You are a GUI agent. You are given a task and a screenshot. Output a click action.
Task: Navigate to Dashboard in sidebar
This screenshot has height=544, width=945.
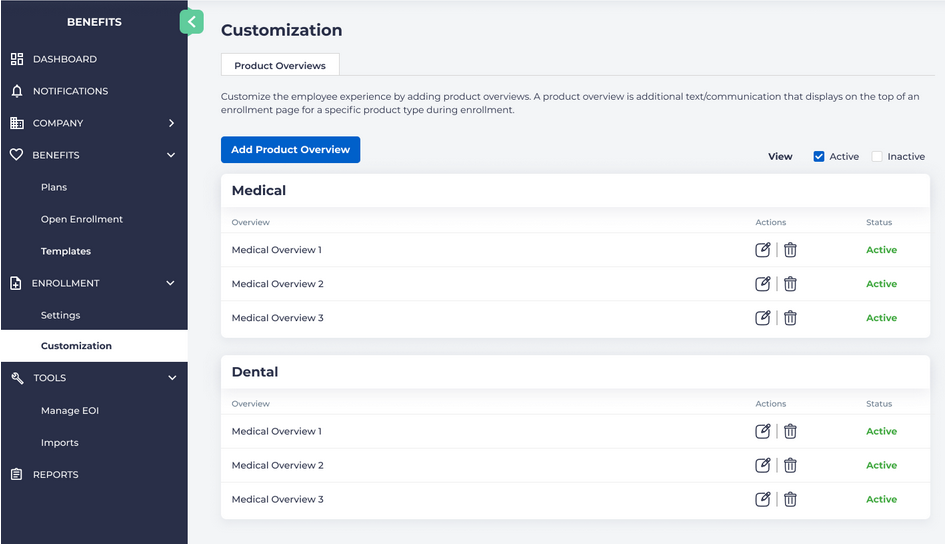[64, 59]
